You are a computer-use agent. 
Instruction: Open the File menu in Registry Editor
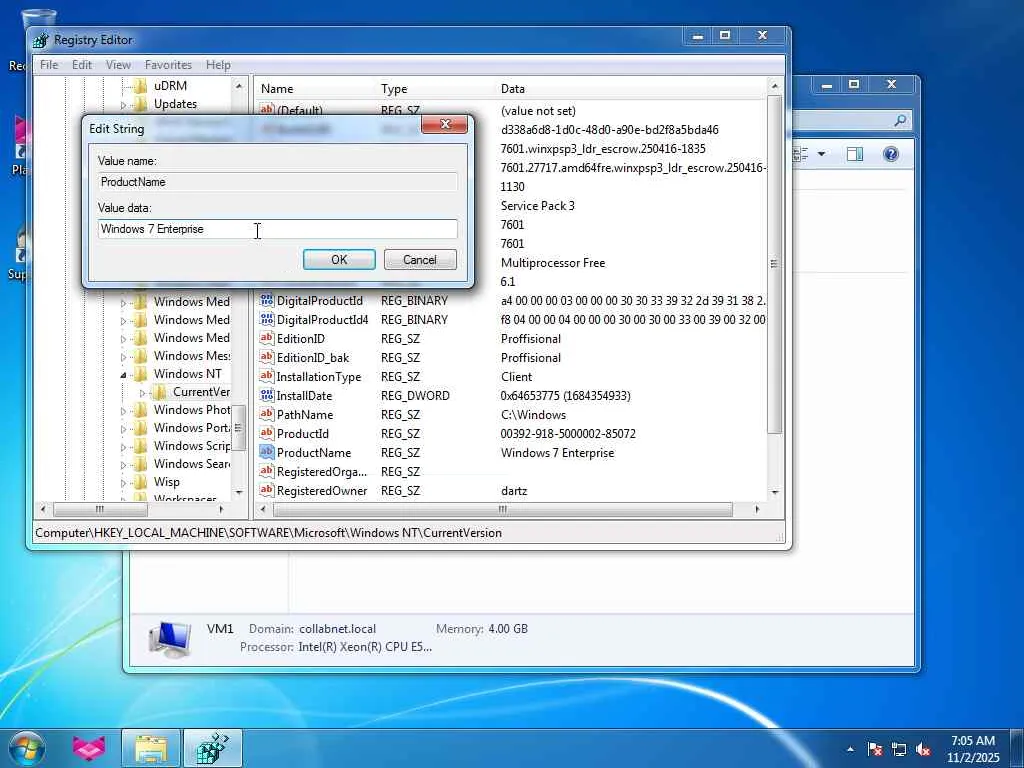tap(49, 65)
